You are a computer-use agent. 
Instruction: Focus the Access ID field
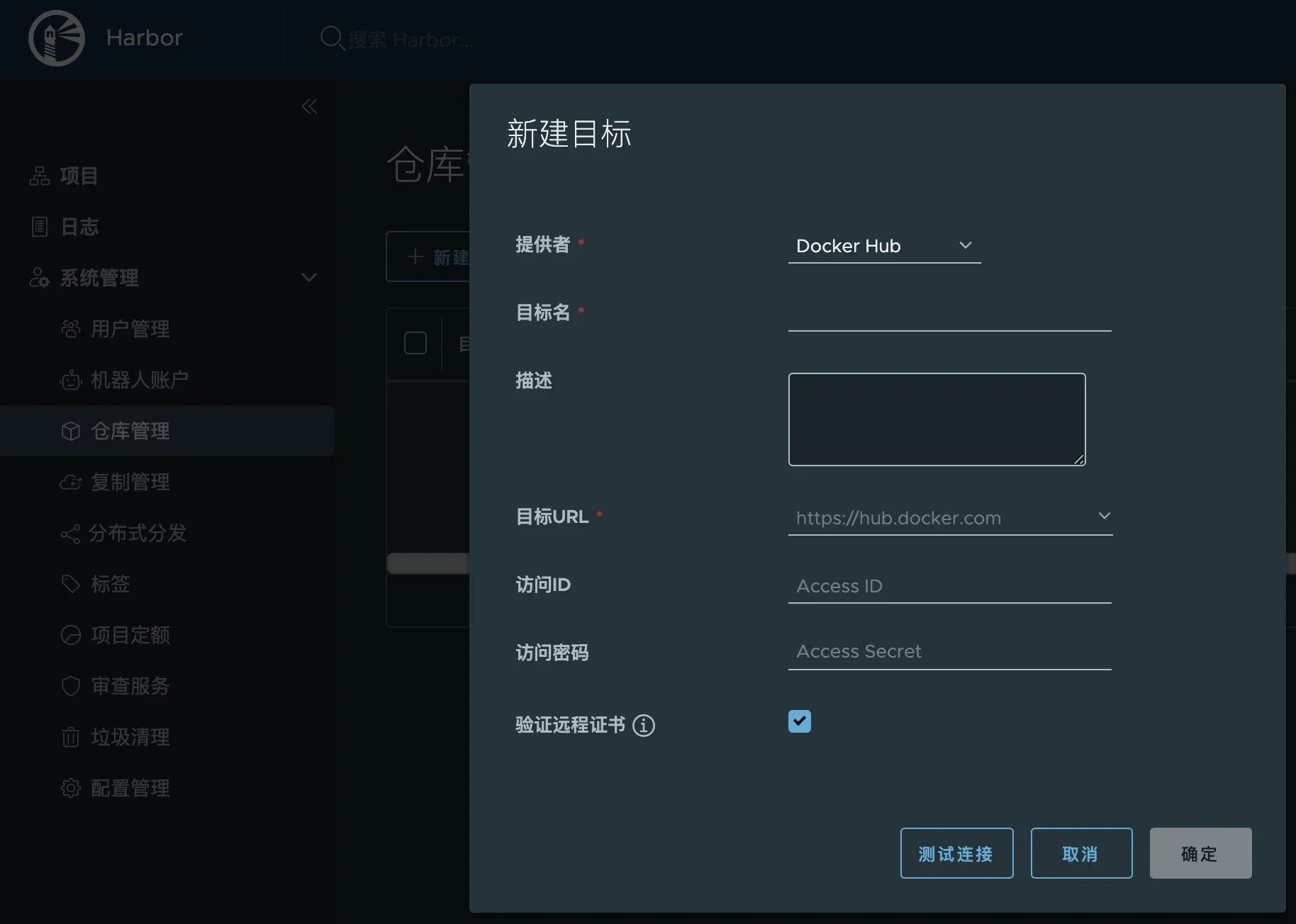(x=949, y=586)
